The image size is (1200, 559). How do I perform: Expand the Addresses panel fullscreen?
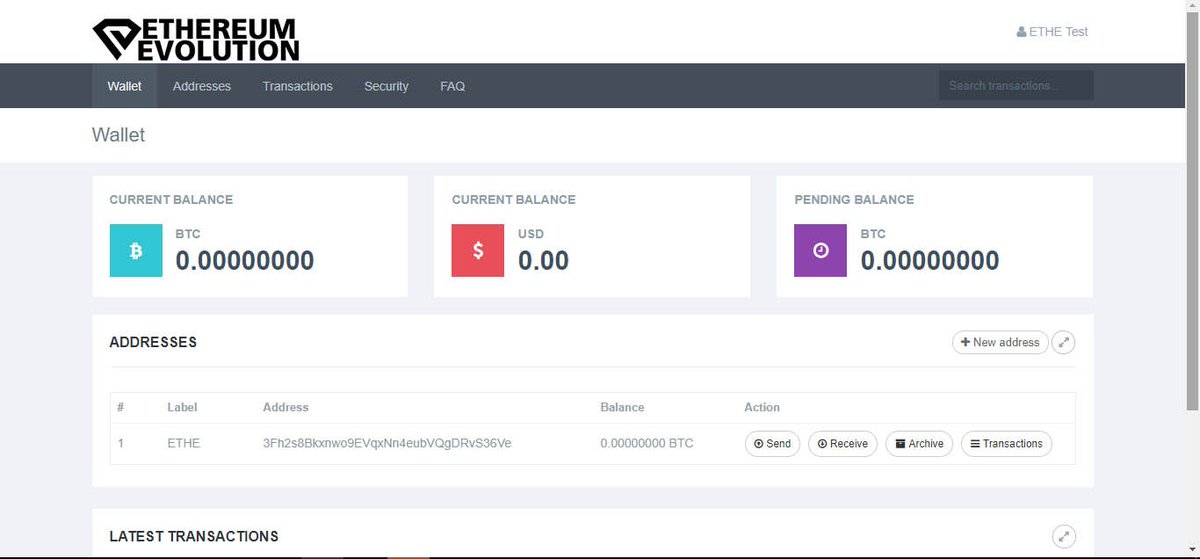1064,342
